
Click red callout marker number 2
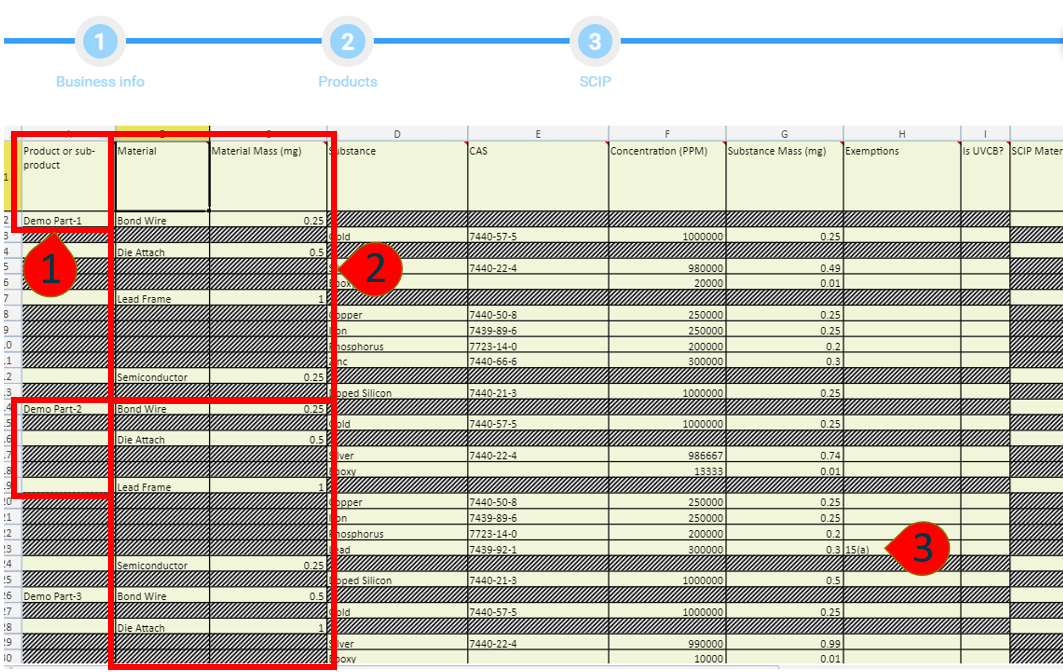tap(374, 270)
